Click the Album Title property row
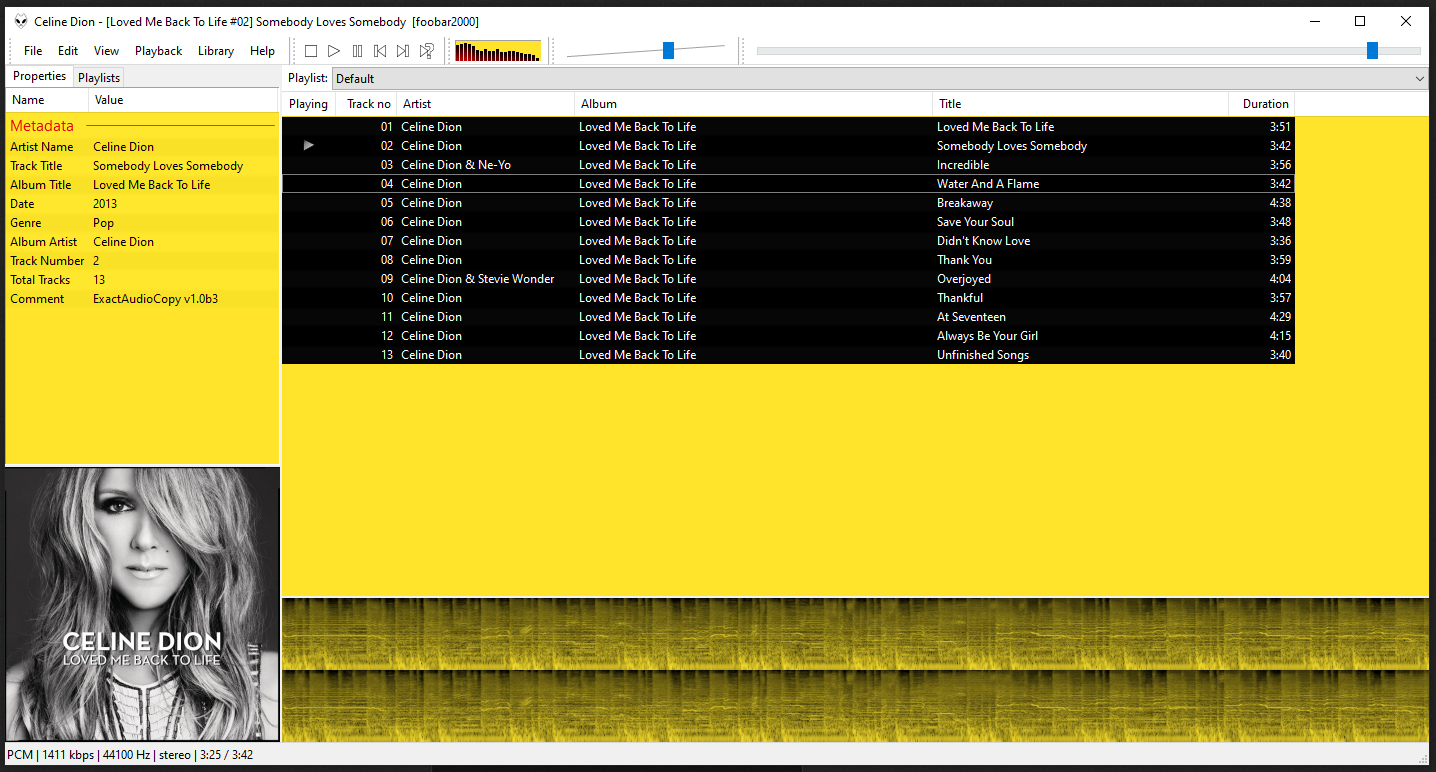The height and width of the screenshot is (772, 1436). click(142, 185)
